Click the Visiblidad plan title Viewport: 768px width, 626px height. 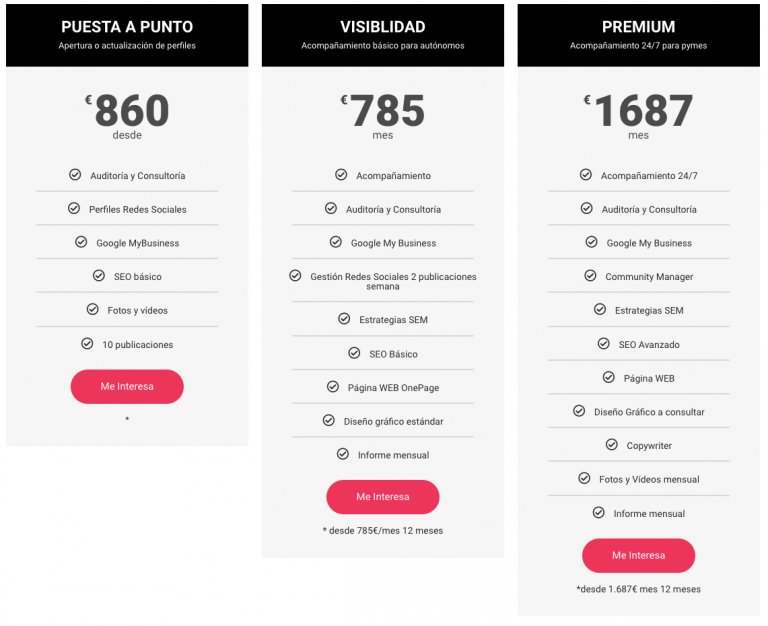click(x=382, y=27)
